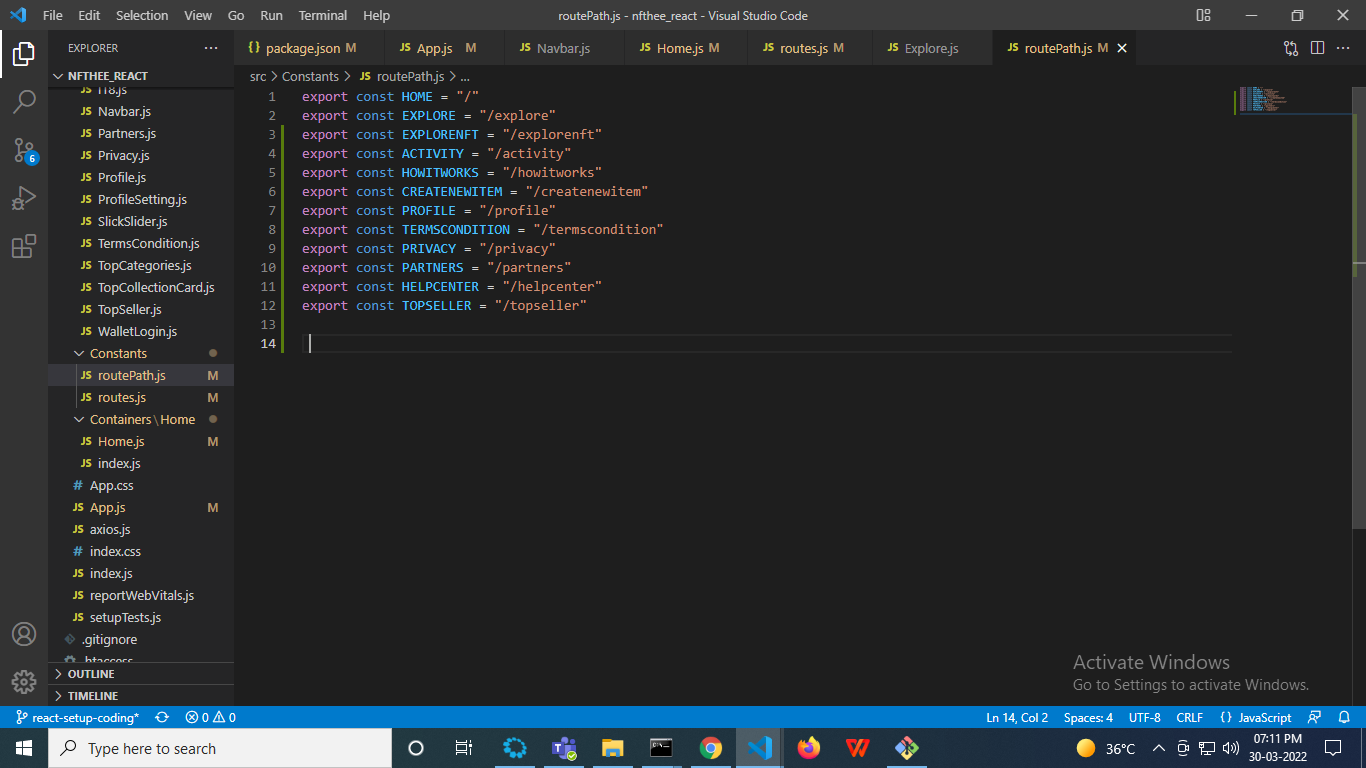The width and height of the screenshot is (1366, 768).
Task: Open routes.js in the file explorer
Action: coord(122,397)
